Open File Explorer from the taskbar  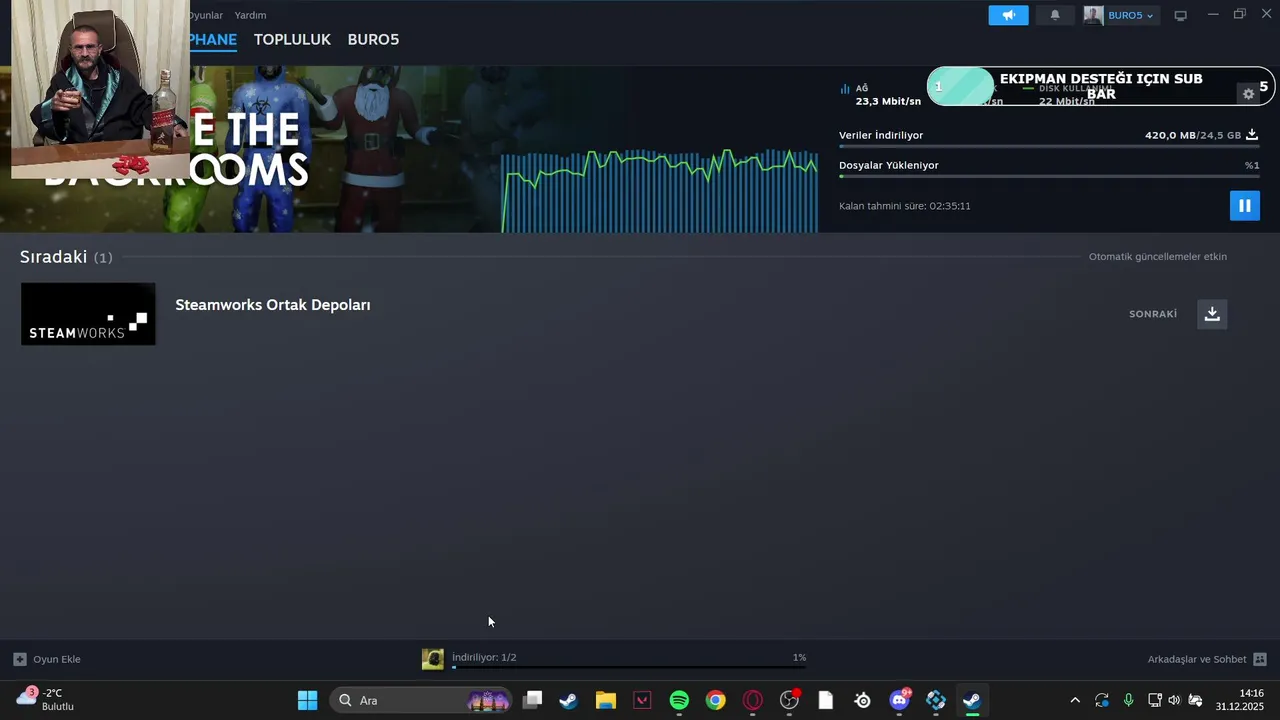pos(606,700)
